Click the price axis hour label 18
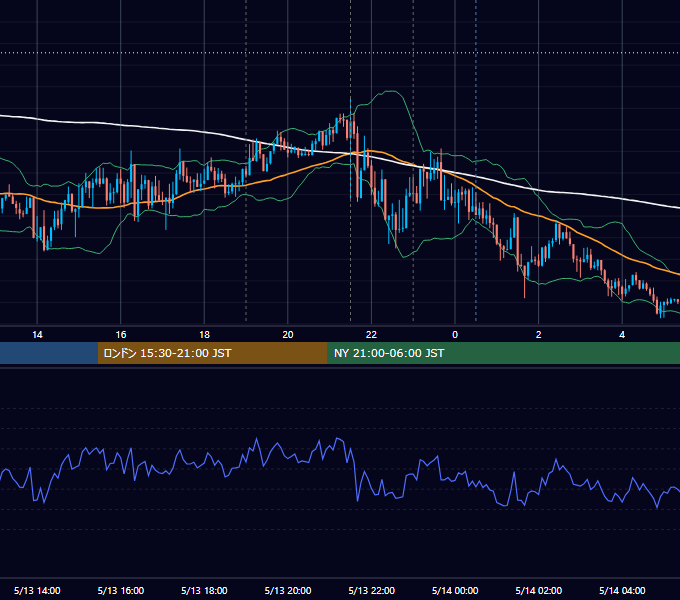Screen dimensions: 680x600 pos(204,335)
